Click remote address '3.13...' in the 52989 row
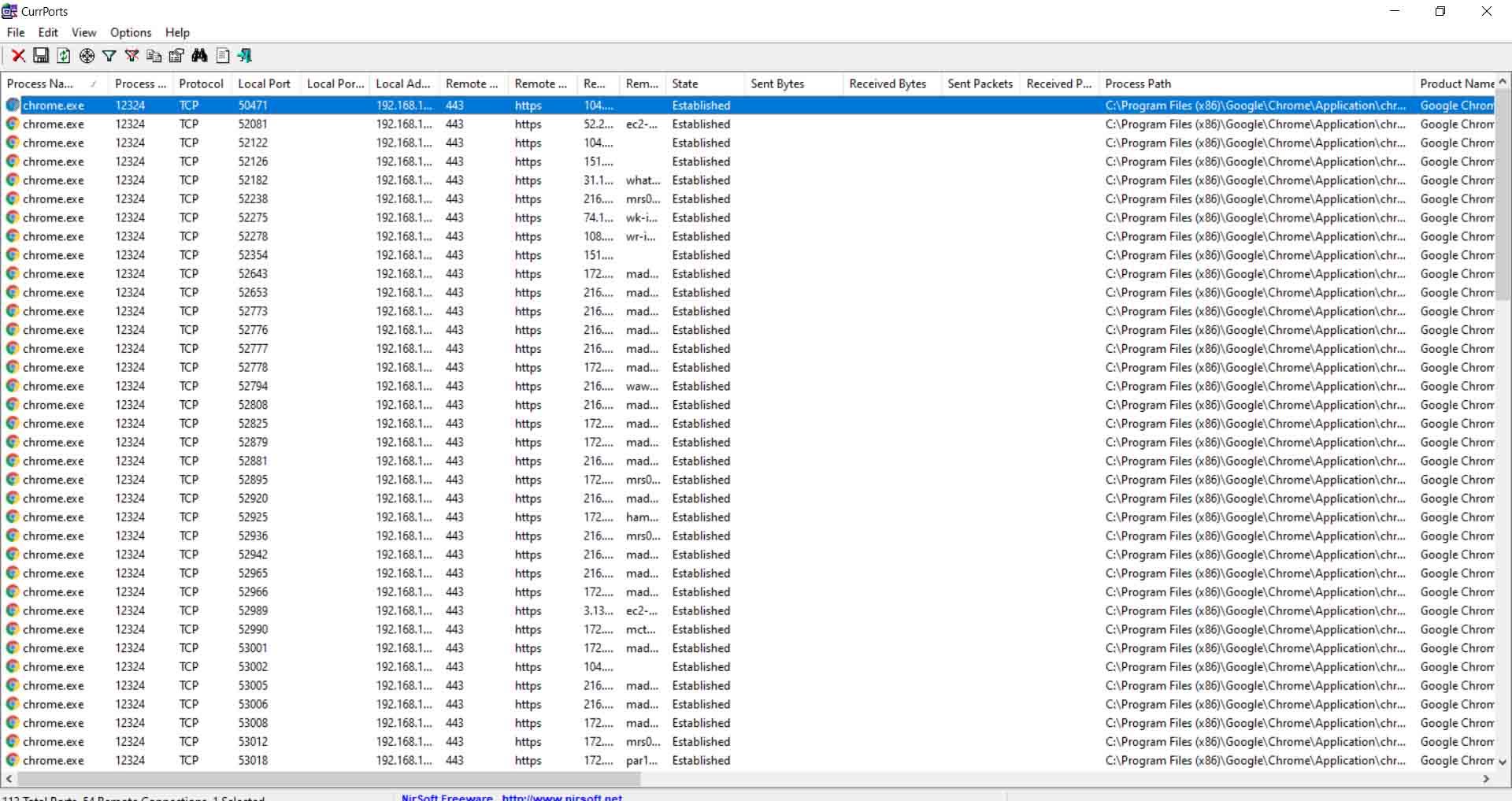 click(x=598, y=610)
